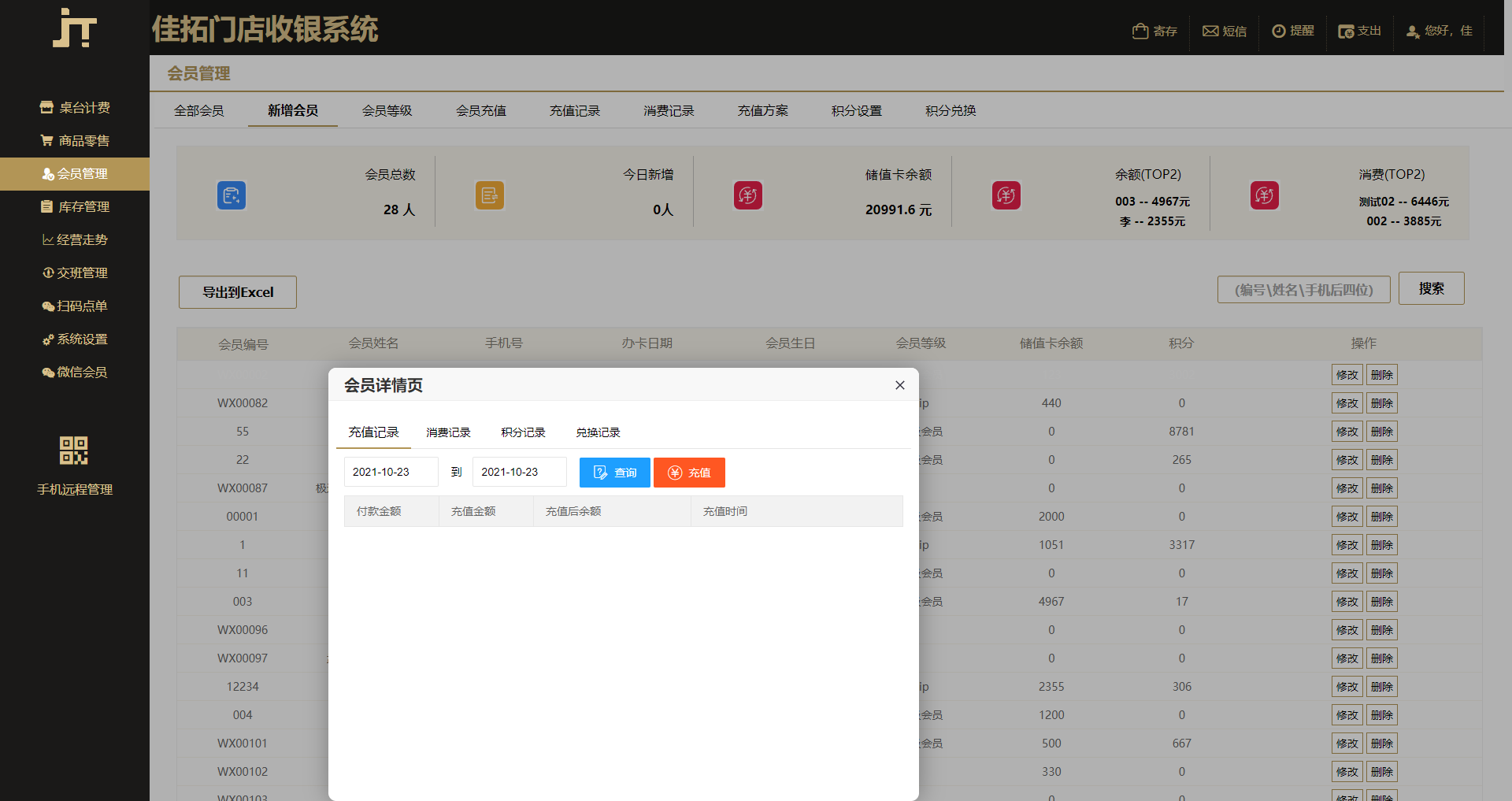This screenshot has width=1512, height=801.
Task: Click the red 消费(TOP2) yen icon
Action: click(1265, 195)
